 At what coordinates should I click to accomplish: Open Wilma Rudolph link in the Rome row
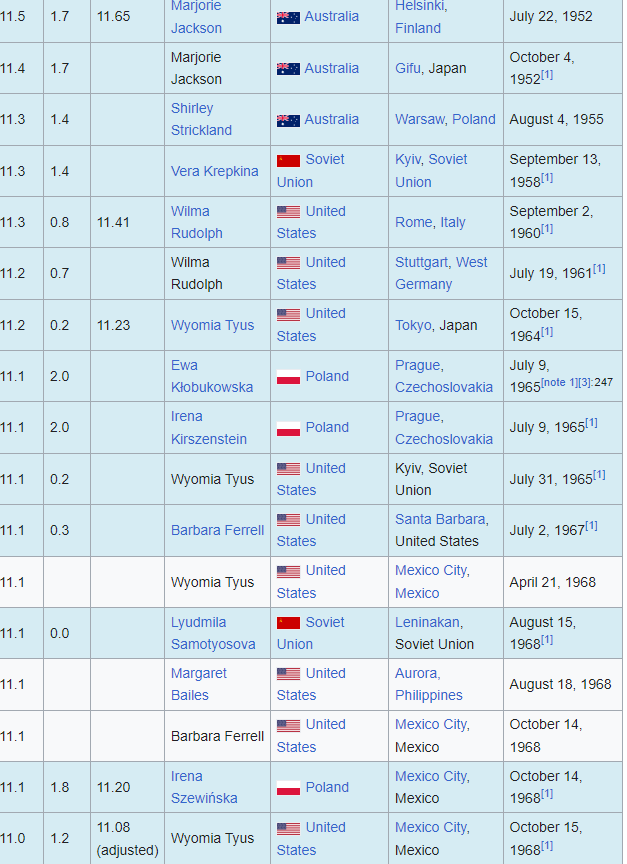pos(197,222)
